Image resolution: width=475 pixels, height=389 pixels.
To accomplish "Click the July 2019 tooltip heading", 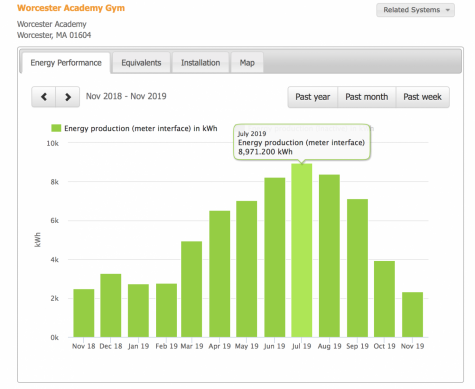I will point(252,134).
